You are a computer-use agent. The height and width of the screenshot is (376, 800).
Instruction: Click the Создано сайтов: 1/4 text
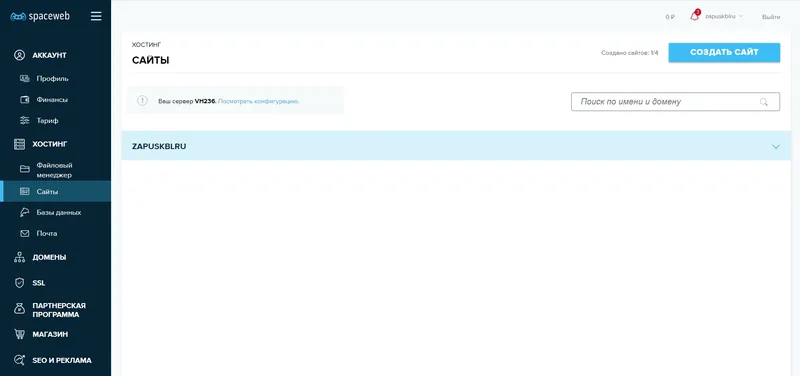(x=630, y=53)
